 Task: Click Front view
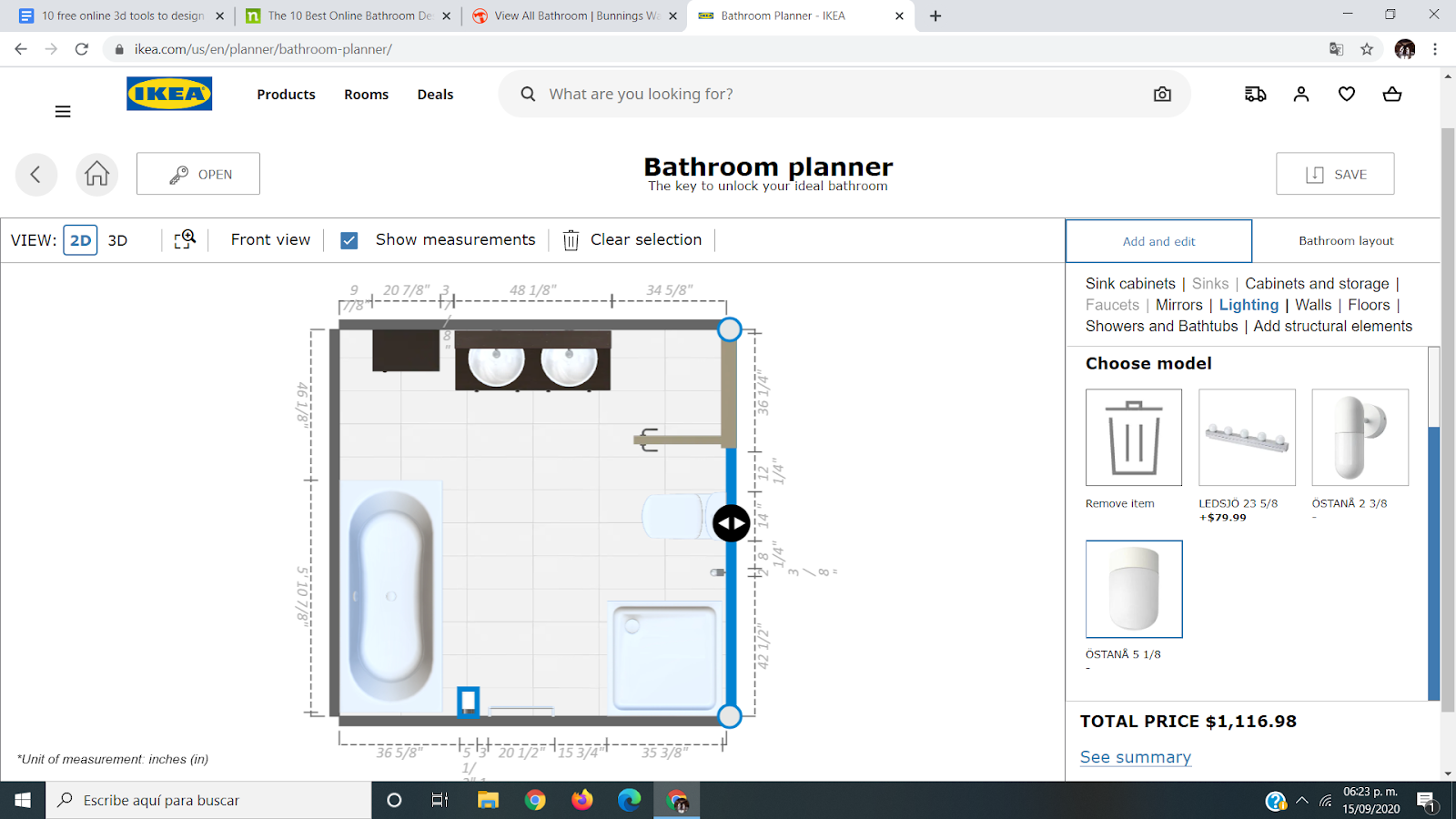[270, 239]
